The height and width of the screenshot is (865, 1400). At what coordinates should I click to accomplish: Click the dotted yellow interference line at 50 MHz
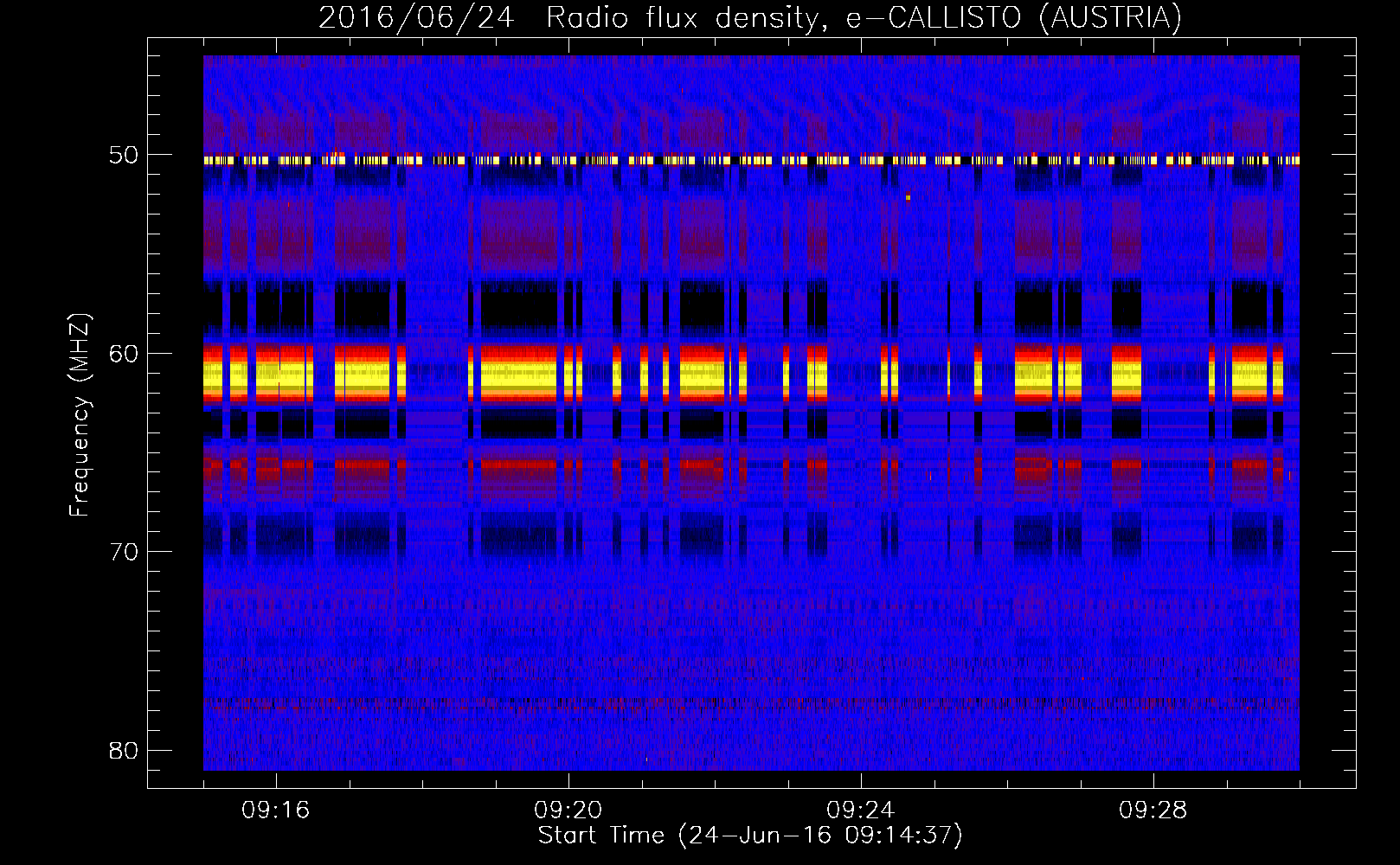click(x=751, y=160)
